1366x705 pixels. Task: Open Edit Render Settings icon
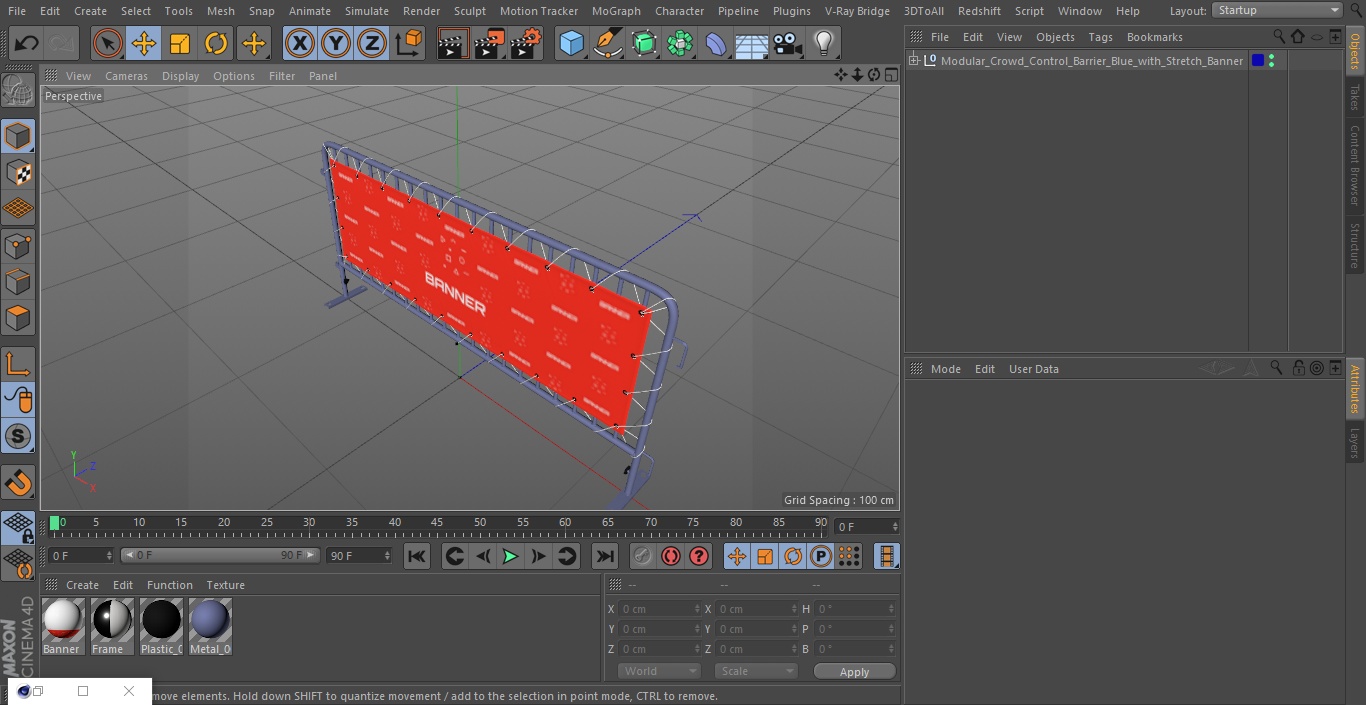[x=526, y=43]
